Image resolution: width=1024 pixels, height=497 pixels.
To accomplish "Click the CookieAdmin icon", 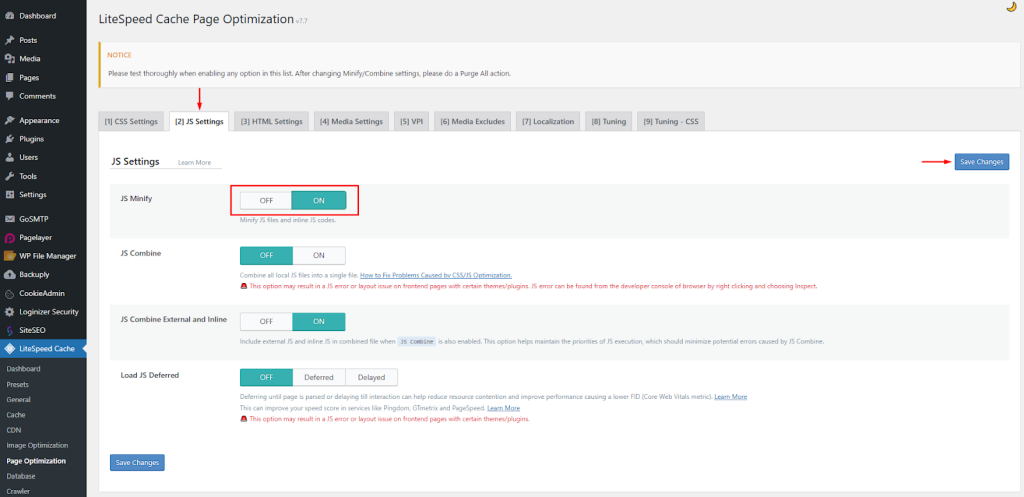I will 9,293.
